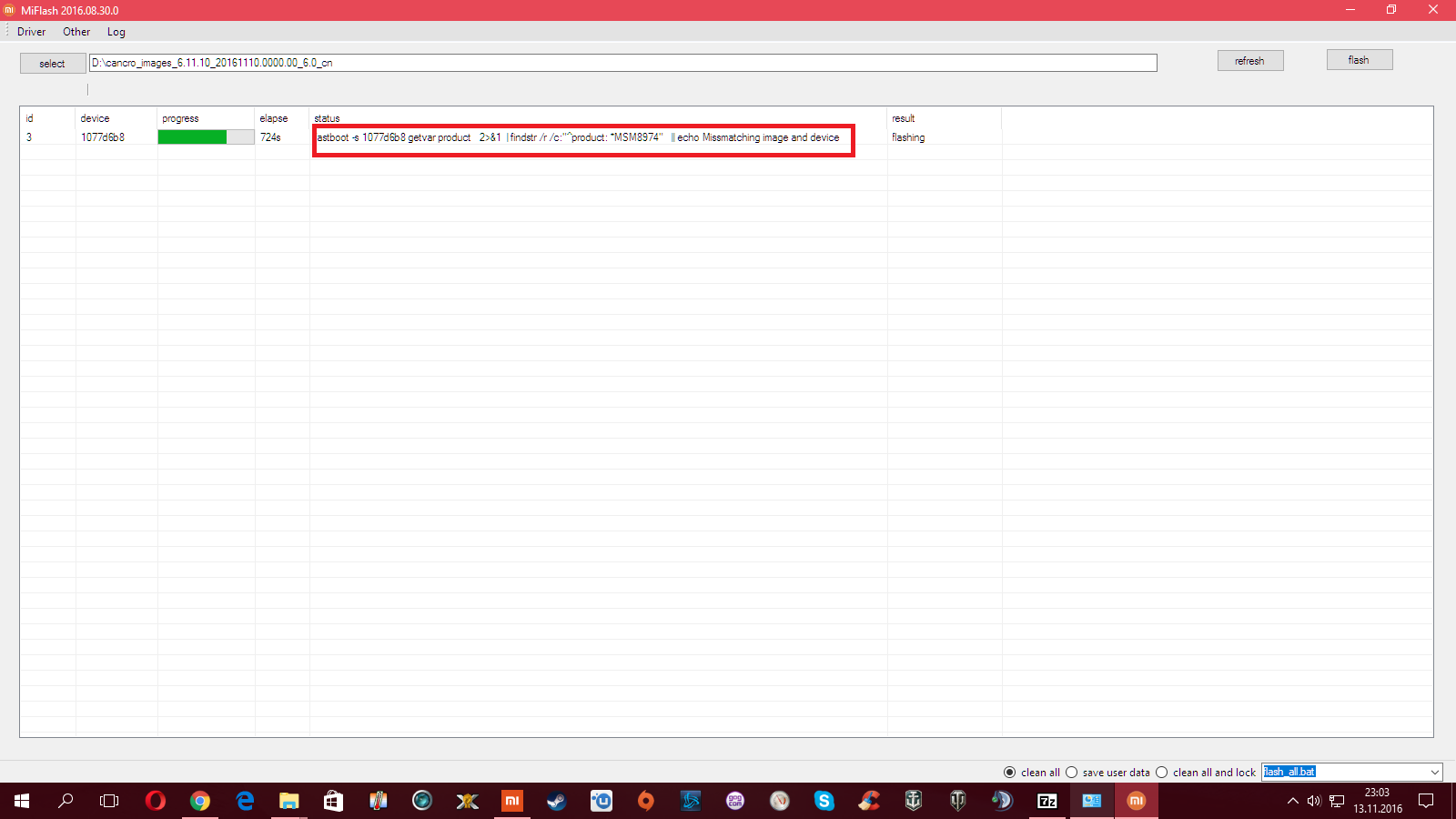Click the refresh button
The height and width of the screenshot is (819, 1456).
[x=1249, y=61]
